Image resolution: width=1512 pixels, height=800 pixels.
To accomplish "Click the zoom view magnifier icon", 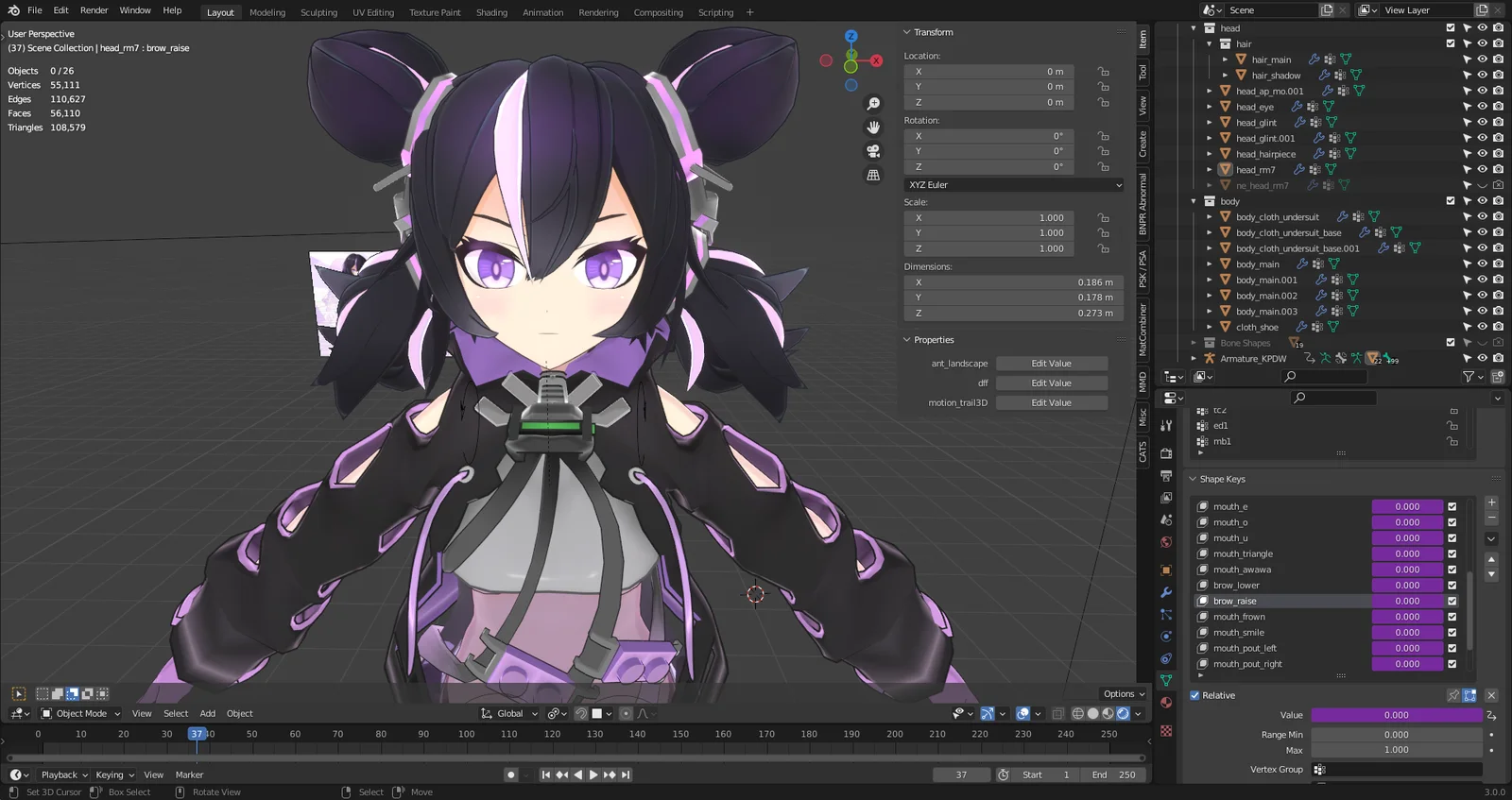I will click(x=873, y=104).
